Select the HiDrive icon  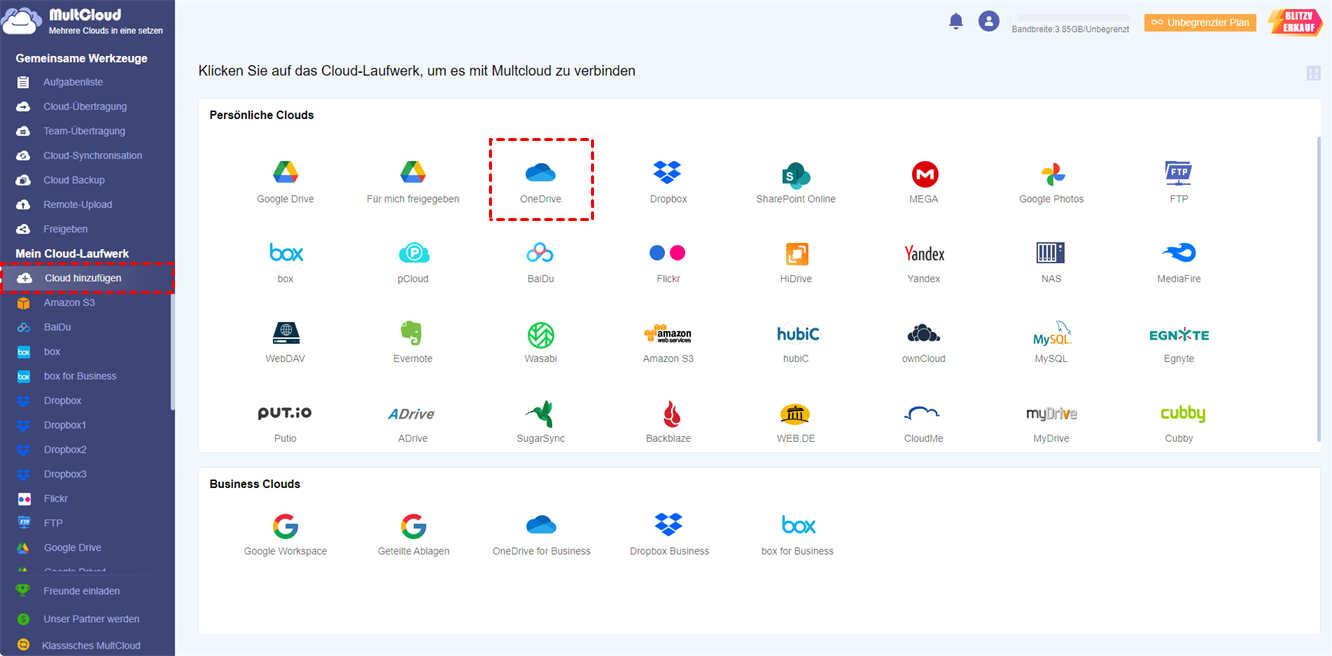coord(796,253)
